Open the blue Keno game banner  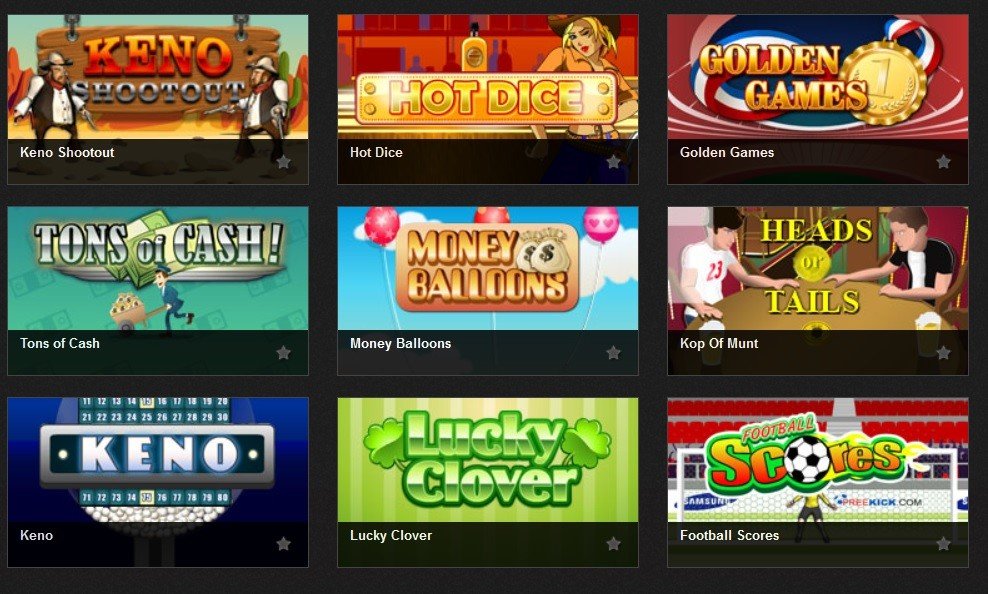tap(158, 460)
